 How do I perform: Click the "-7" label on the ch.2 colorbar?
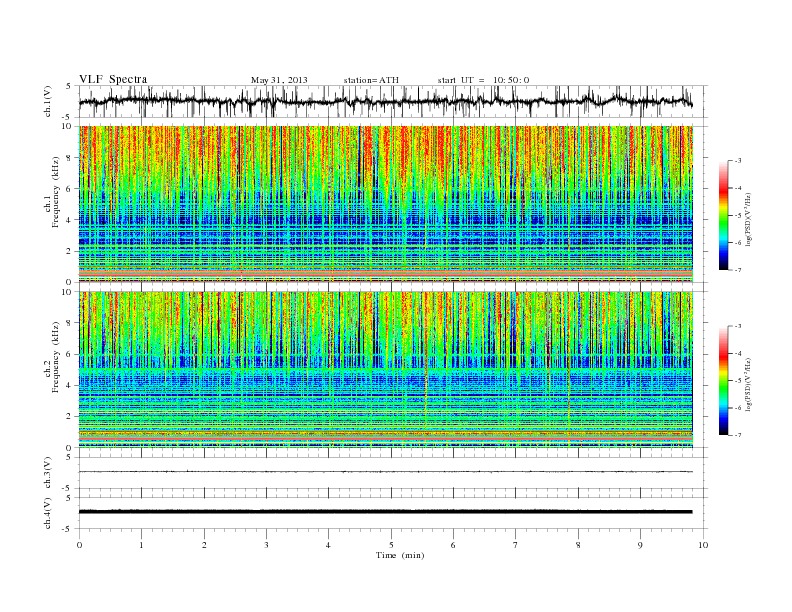(x=737, y=435)
